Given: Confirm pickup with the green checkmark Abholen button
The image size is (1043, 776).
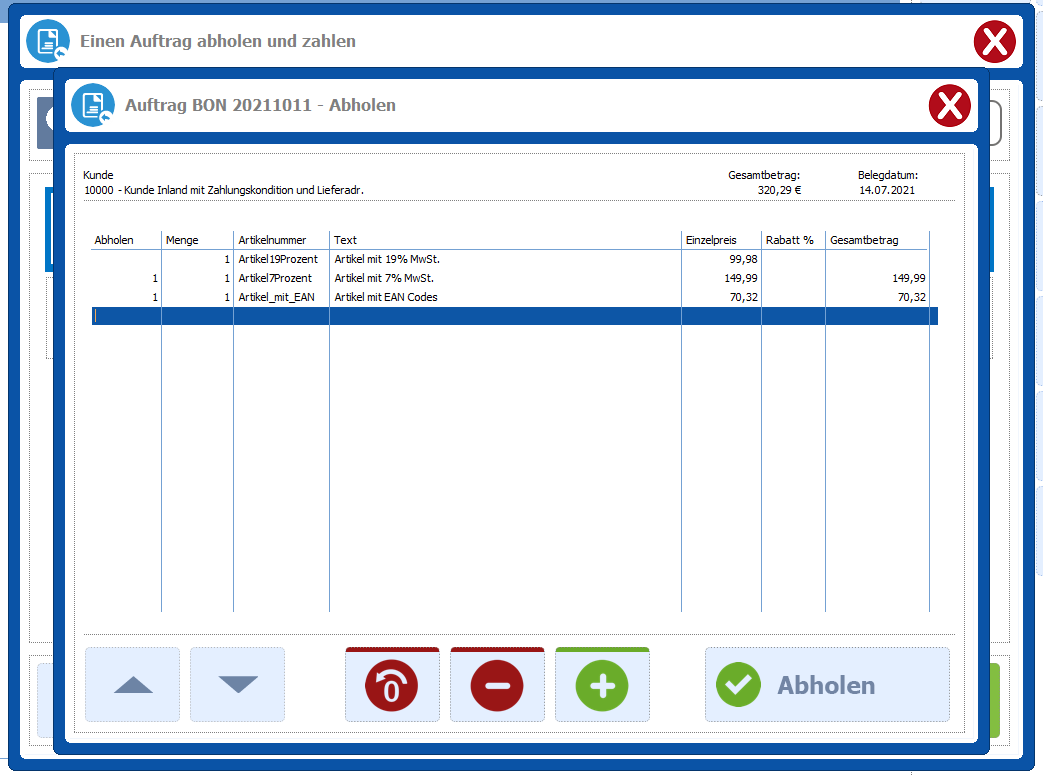Looking at the screenshot, I should click(x=826, y=685).
